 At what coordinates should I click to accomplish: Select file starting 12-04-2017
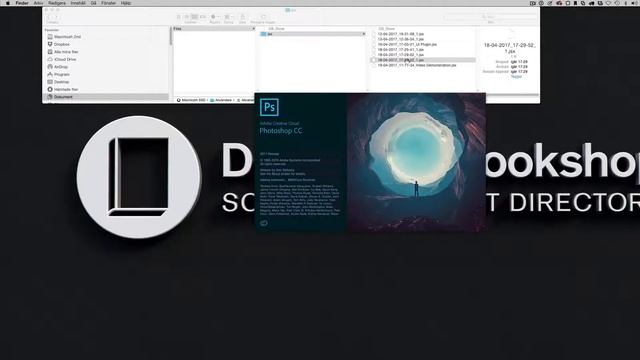click(x=400, y=34)
